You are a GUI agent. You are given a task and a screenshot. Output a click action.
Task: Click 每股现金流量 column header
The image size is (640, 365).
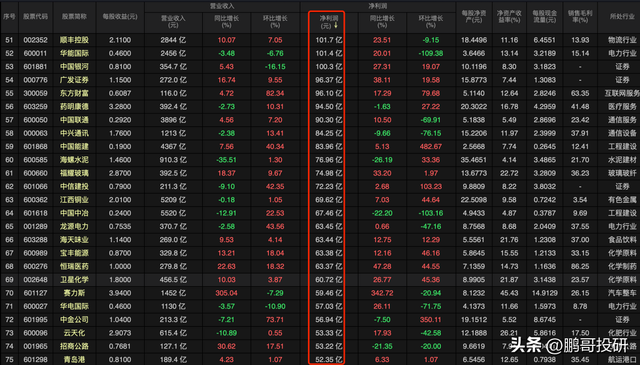coord(544,17)
